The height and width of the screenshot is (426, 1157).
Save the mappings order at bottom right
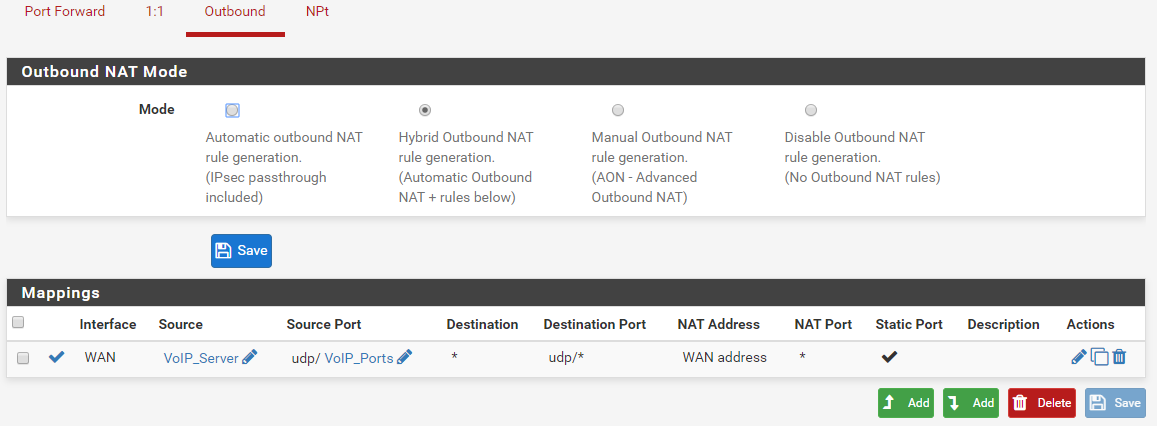click(x=1114, y=403)
